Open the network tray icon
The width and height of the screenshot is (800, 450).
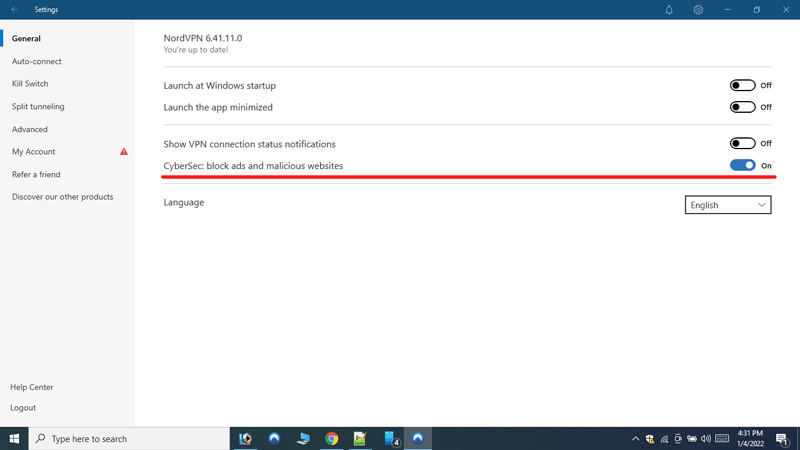point(664,439)
